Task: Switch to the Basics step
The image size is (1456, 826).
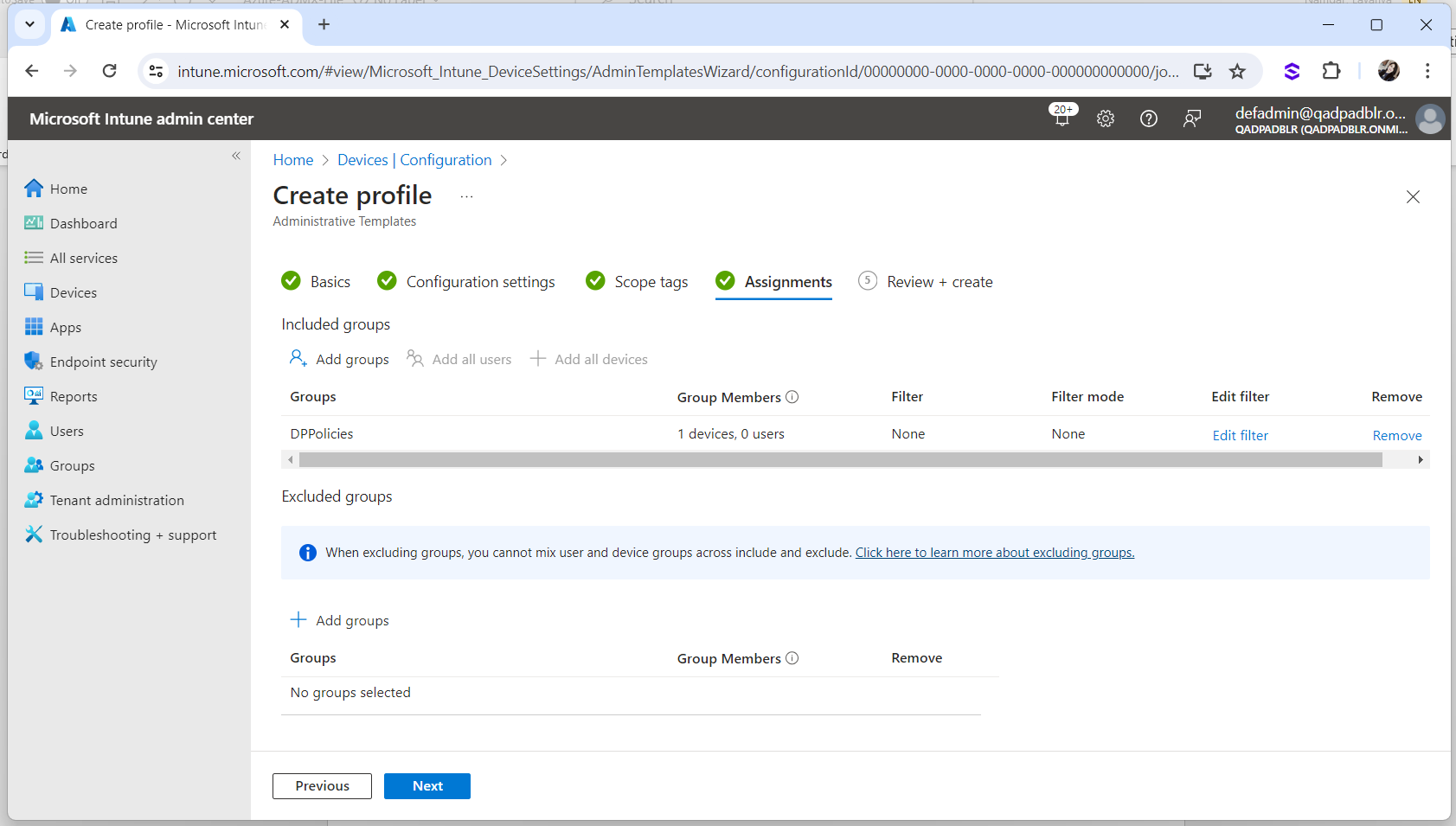Action: click(316, 282)
